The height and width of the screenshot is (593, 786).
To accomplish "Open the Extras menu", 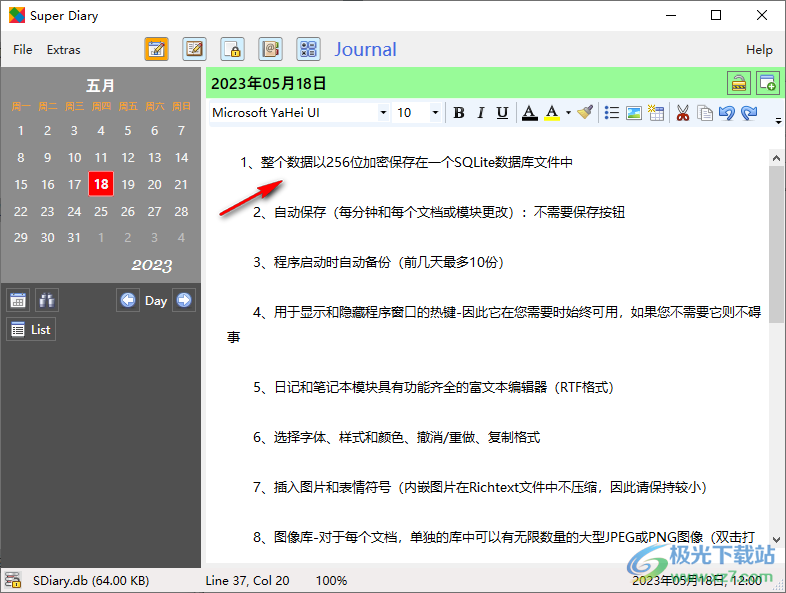I will click(x=64, y=50).
